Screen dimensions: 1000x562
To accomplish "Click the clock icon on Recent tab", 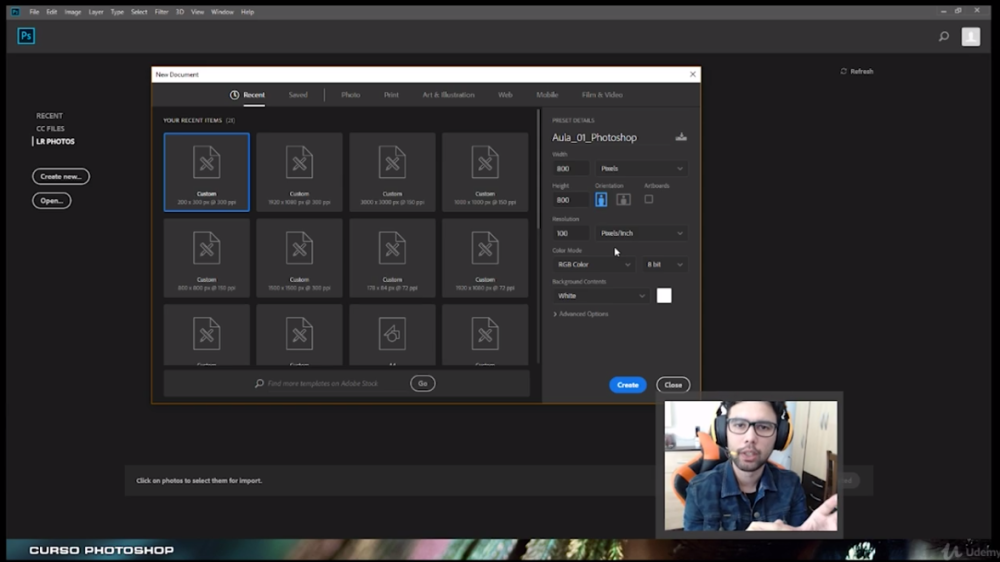I will click(x=235, y=95).
